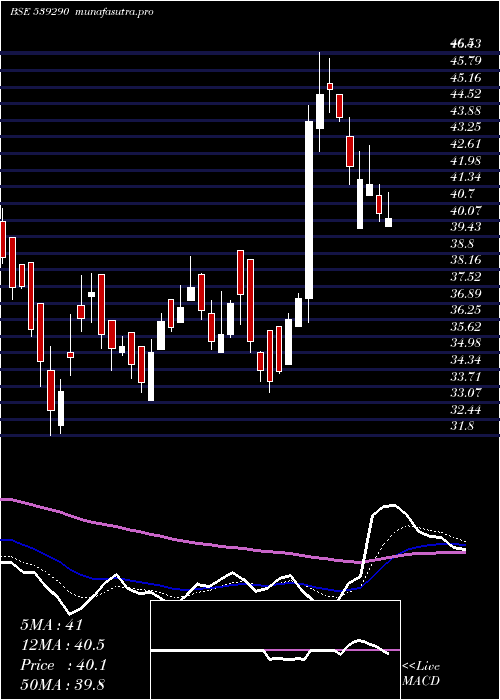Select the 43.88 price axis label
This screenshot has height=700, width=500.
pos(466,110)
